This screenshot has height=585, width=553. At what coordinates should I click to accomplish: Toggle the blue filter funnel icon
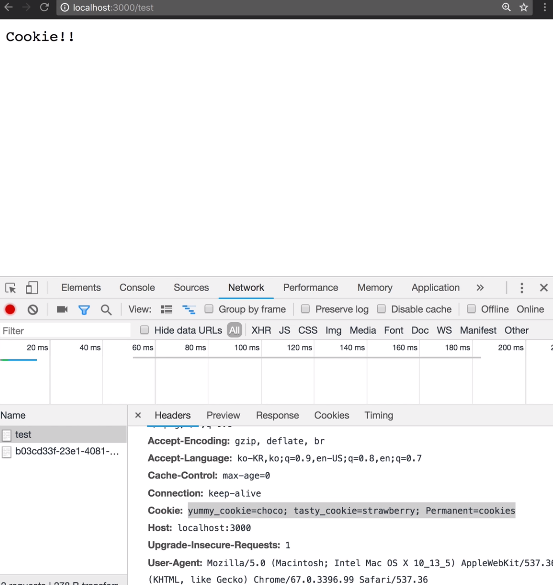tap(84, 310)
